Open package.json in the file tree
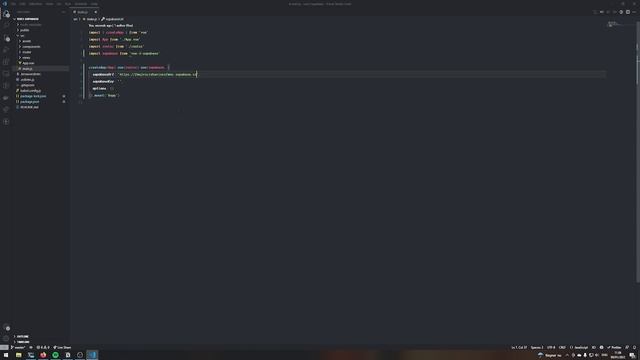Image resolution: width=640 pixels, height=360 pixels. click(30, 102)
